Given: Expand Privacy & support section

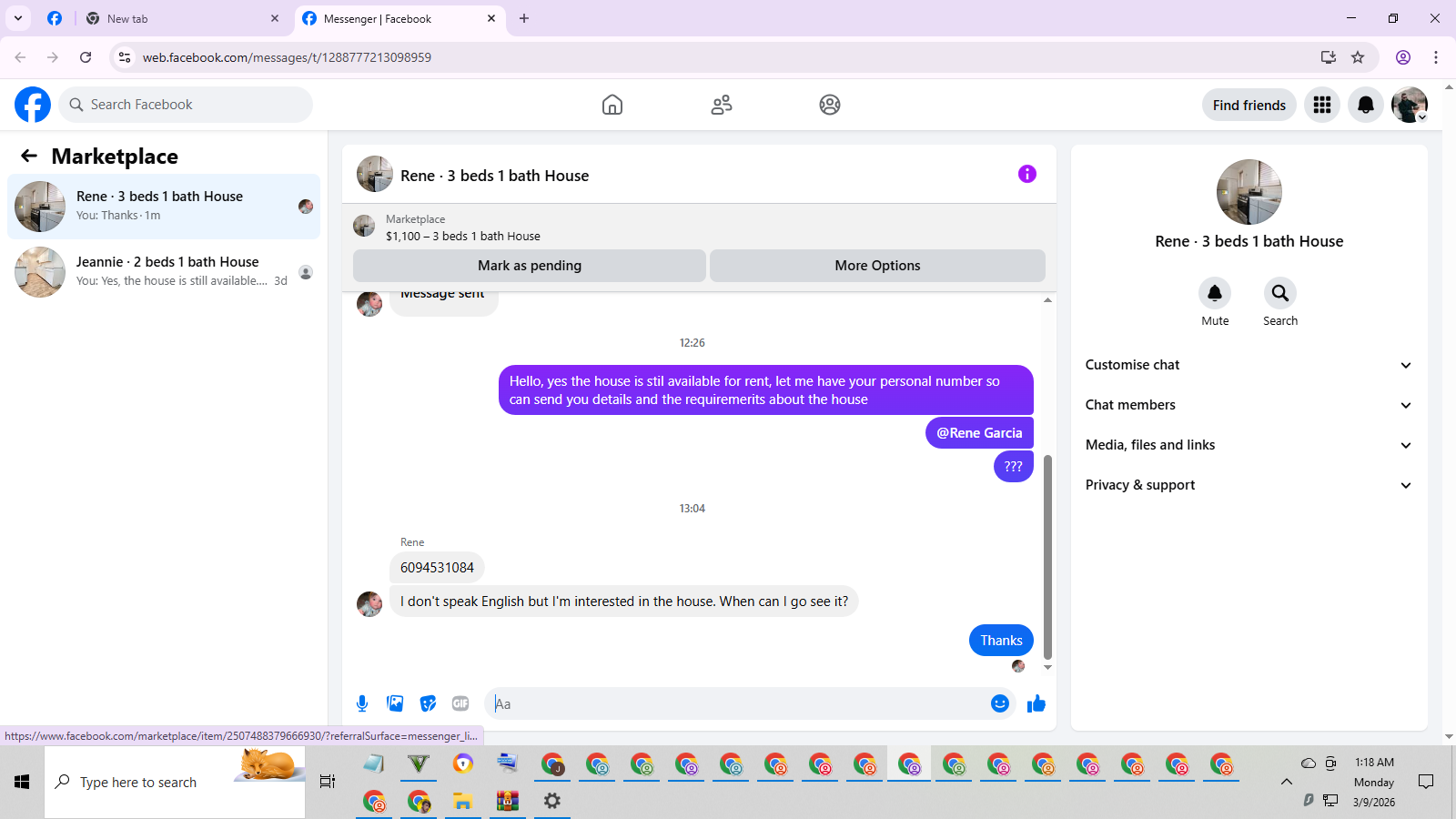Looking at the screenshot, I should tap(1248, 485).
